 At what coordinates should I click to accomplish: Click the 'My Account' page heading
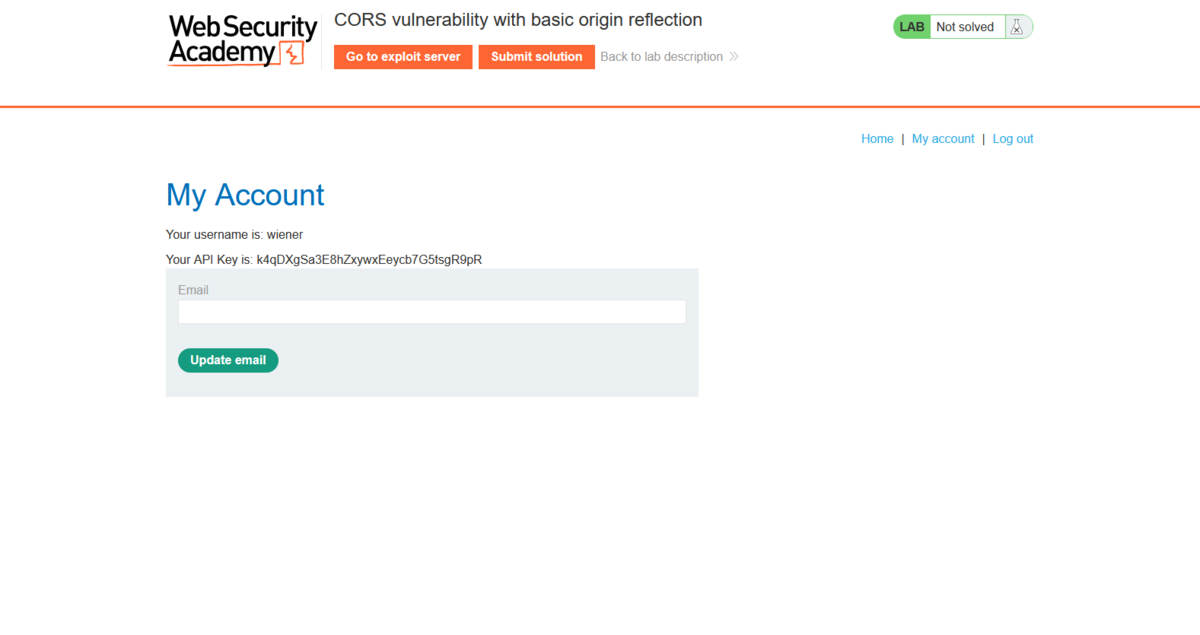[245, 195]
